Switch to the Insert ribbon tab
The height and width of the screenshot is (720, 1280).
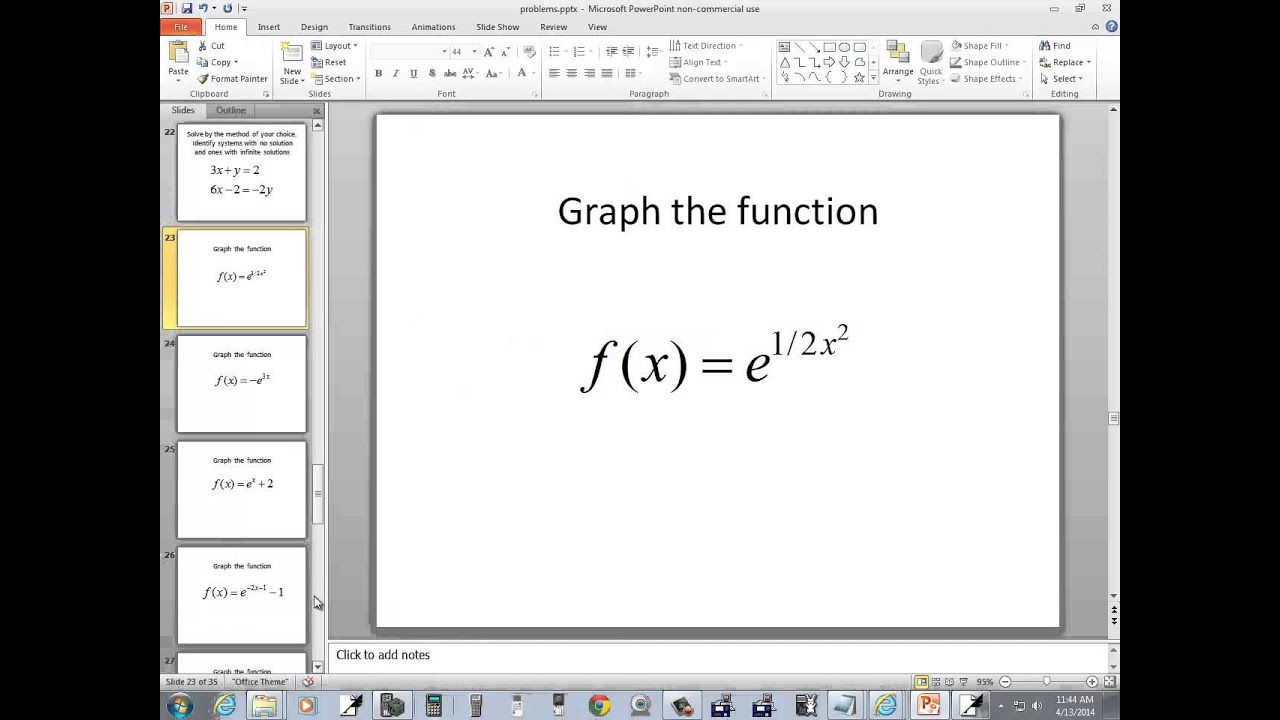269,27
